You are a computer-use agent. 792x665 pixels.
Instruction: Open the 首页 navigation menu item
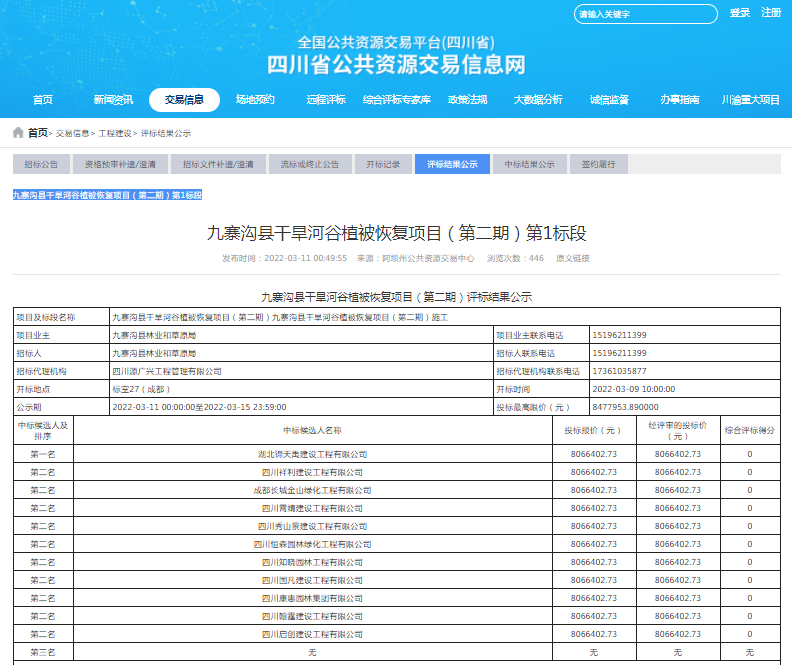point(43,100)
